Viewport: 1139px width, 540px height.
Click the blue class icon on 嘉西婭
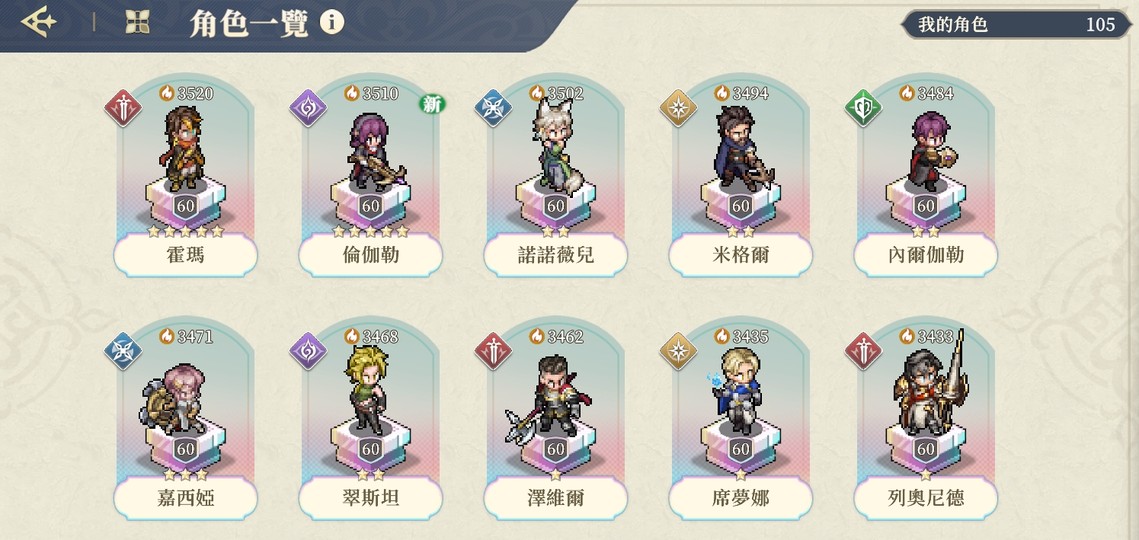(123, 352)
